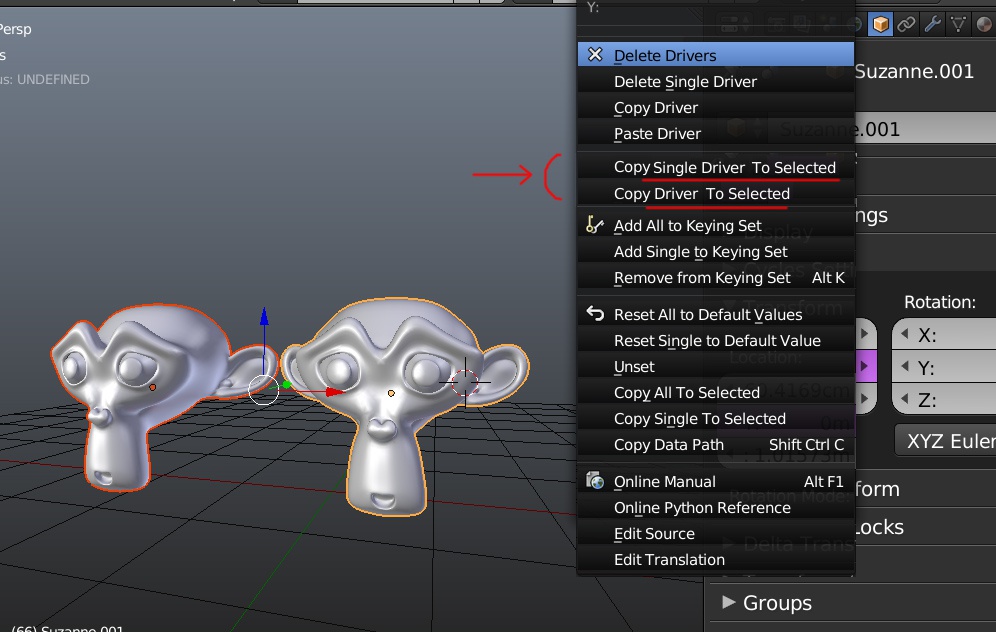The height and width of the screenshot is (632, 996).
Task: Decrease Rotation X with its left arrow
Action: pos(905,334)
